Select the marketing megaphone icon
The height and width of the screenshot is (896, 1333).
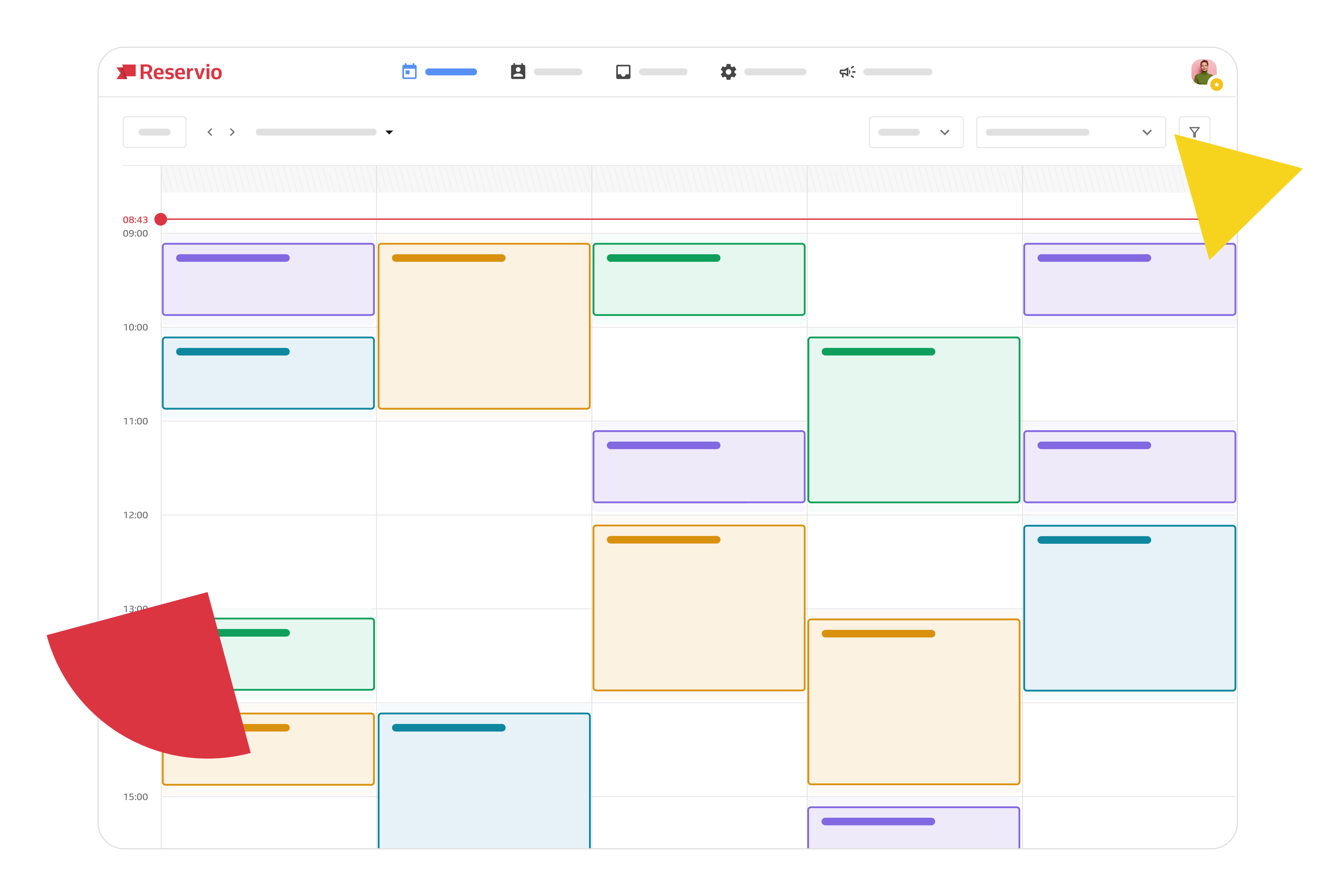click(x=847, y=72)
